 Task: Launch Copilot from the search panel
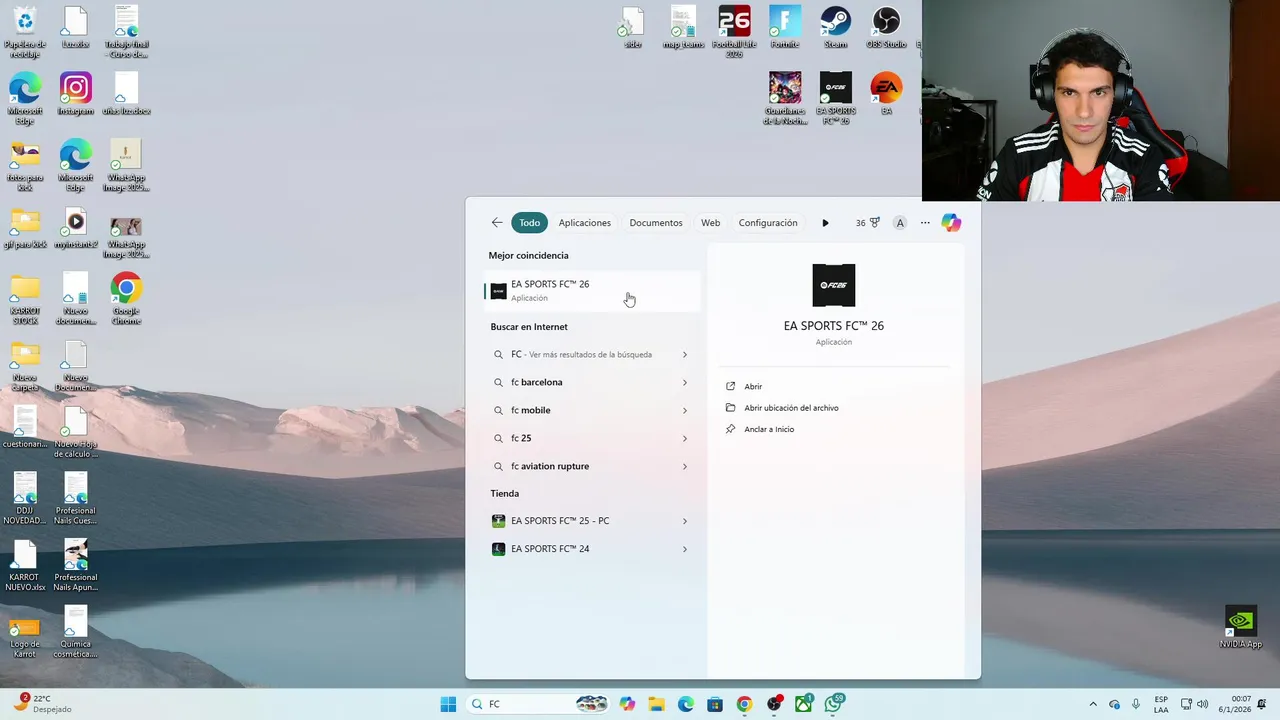[x=951, y=223]
